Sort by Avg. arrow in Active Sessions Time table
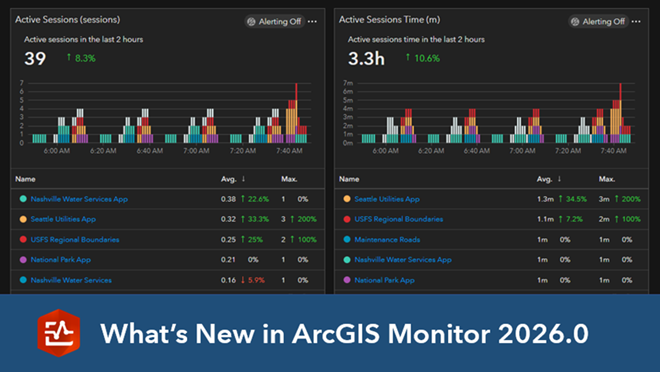The image size is (660, 372). click(x=559, y=179)
